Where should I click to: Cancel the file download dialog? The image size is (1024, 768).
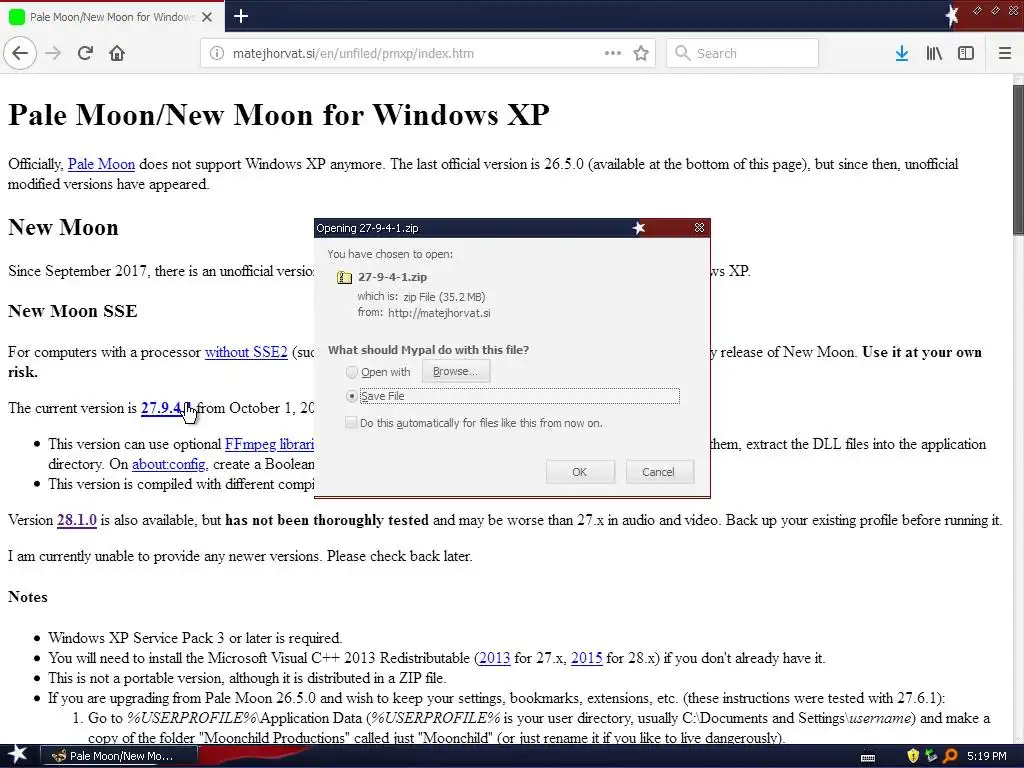(658, 472)
